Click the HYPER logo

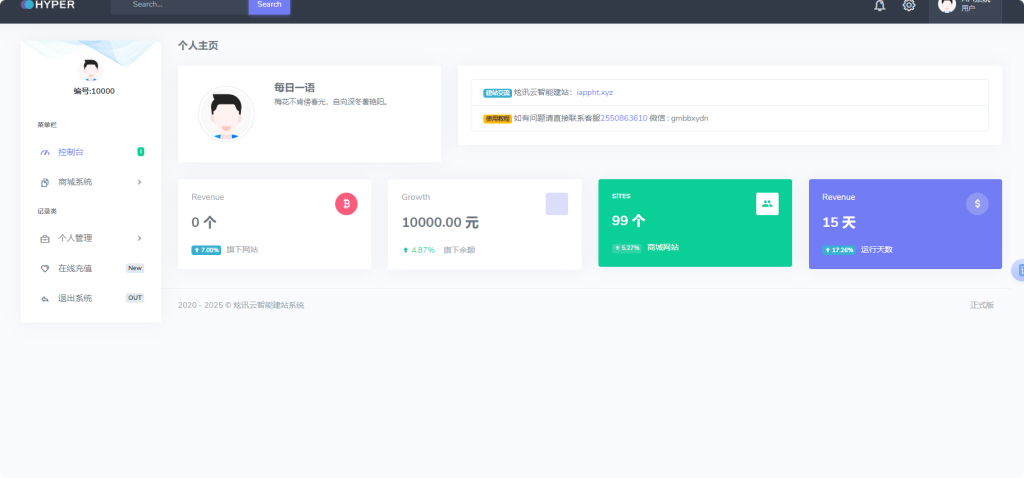pyautogui.click(x=48, y=5)
